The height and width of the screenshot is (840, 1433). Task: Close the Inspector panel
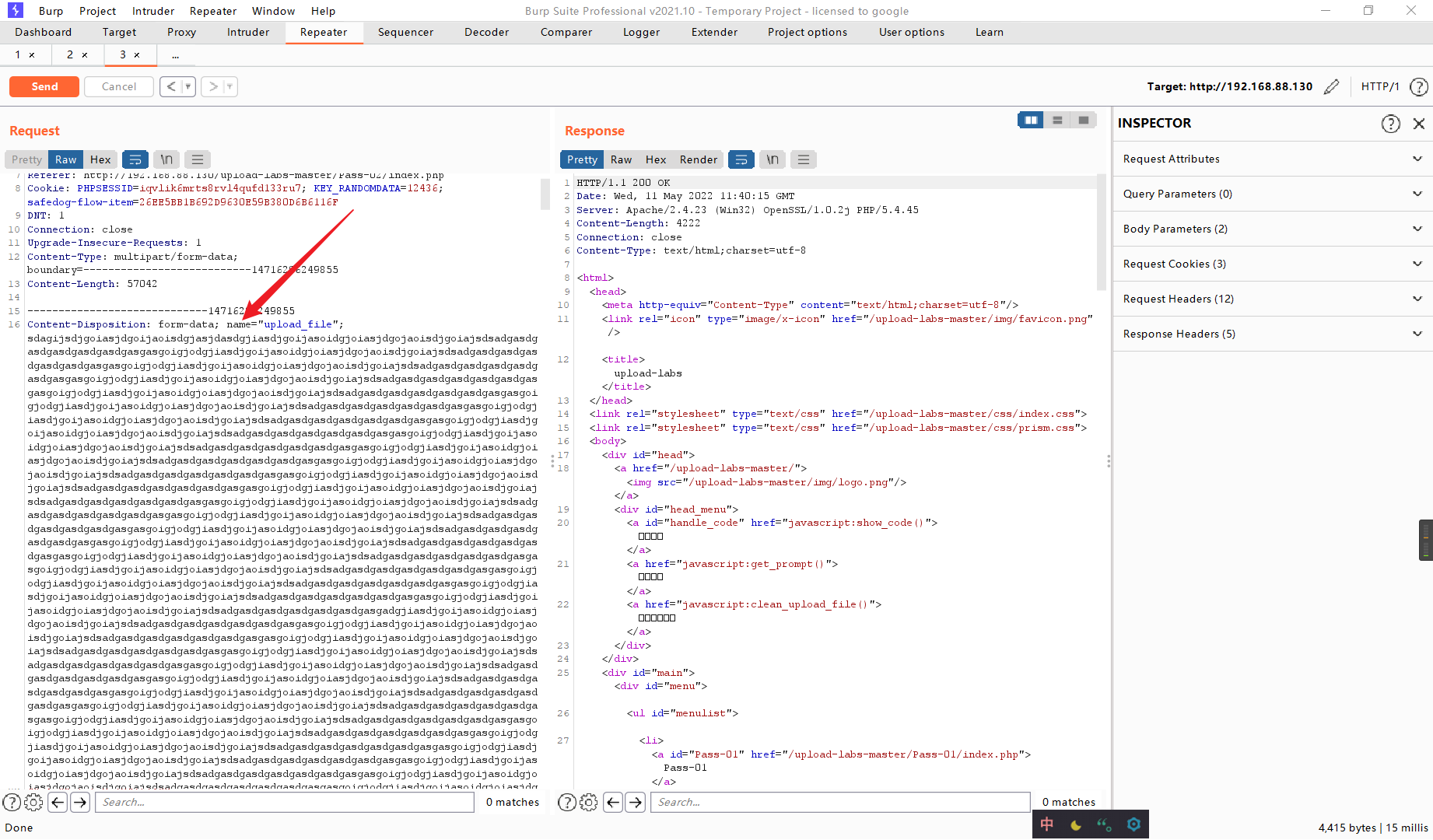click(1419, 123)
